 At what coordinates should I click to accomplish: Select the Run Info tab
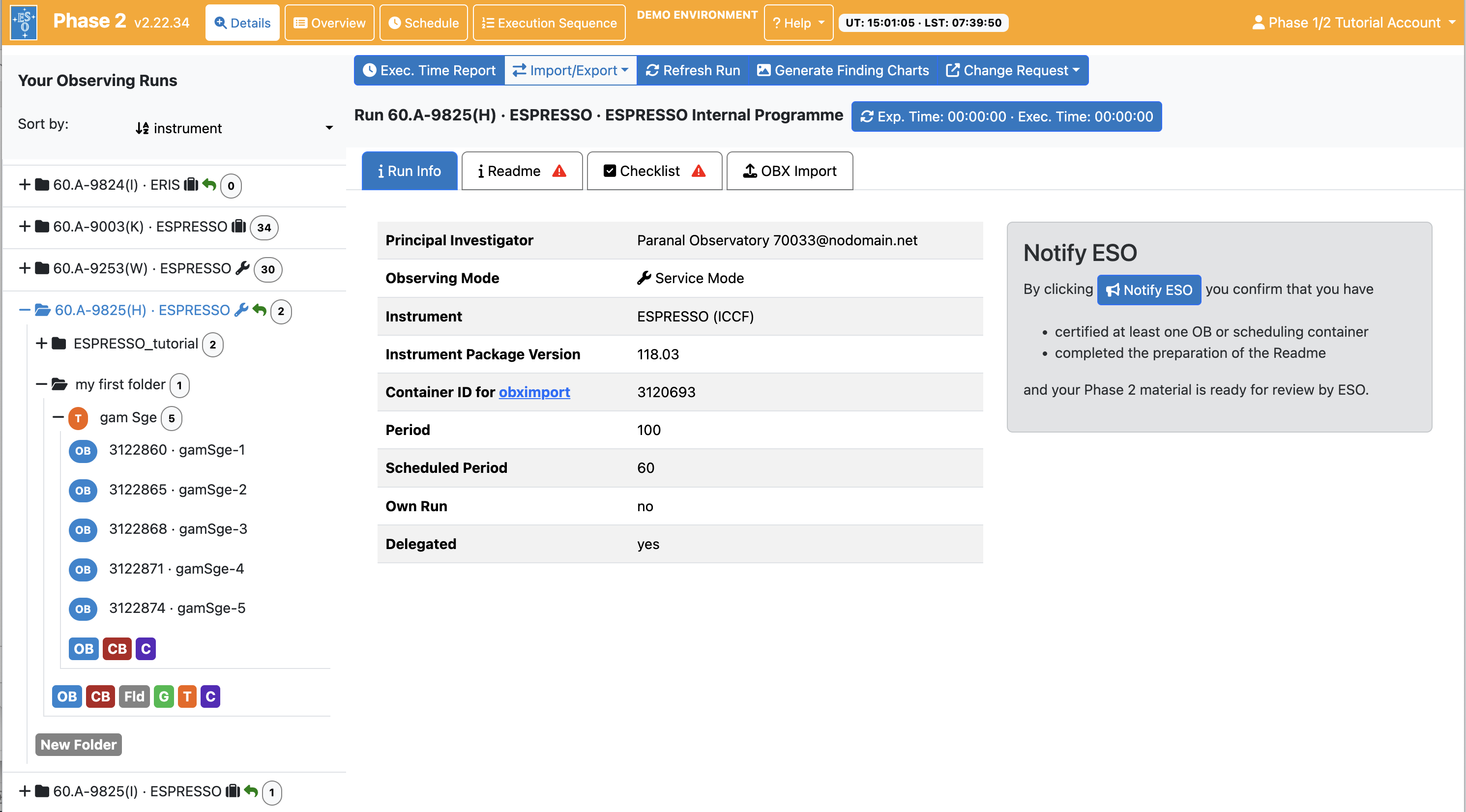point(409,171)
